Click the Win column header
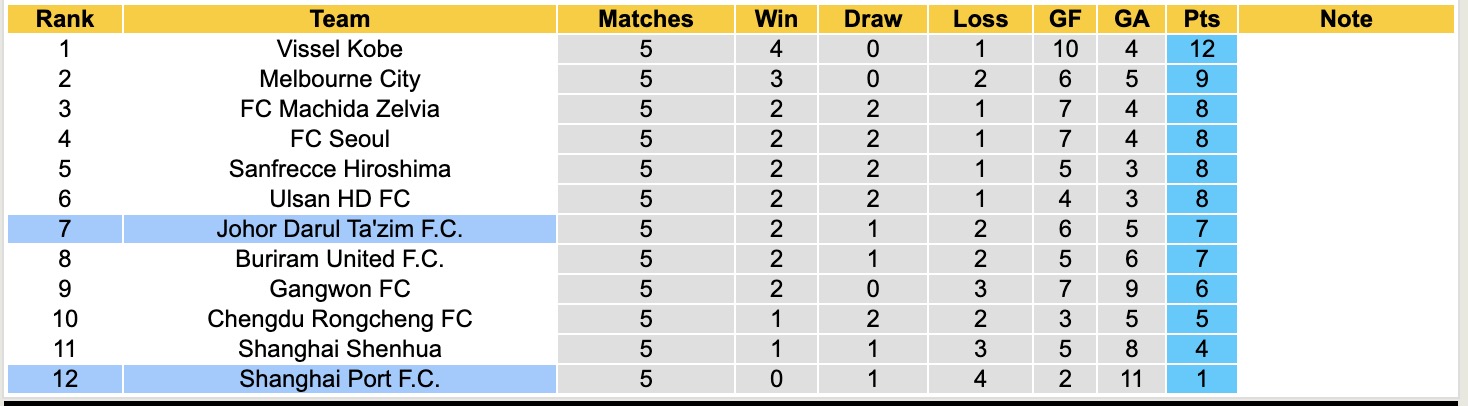 tap(776, 19)
